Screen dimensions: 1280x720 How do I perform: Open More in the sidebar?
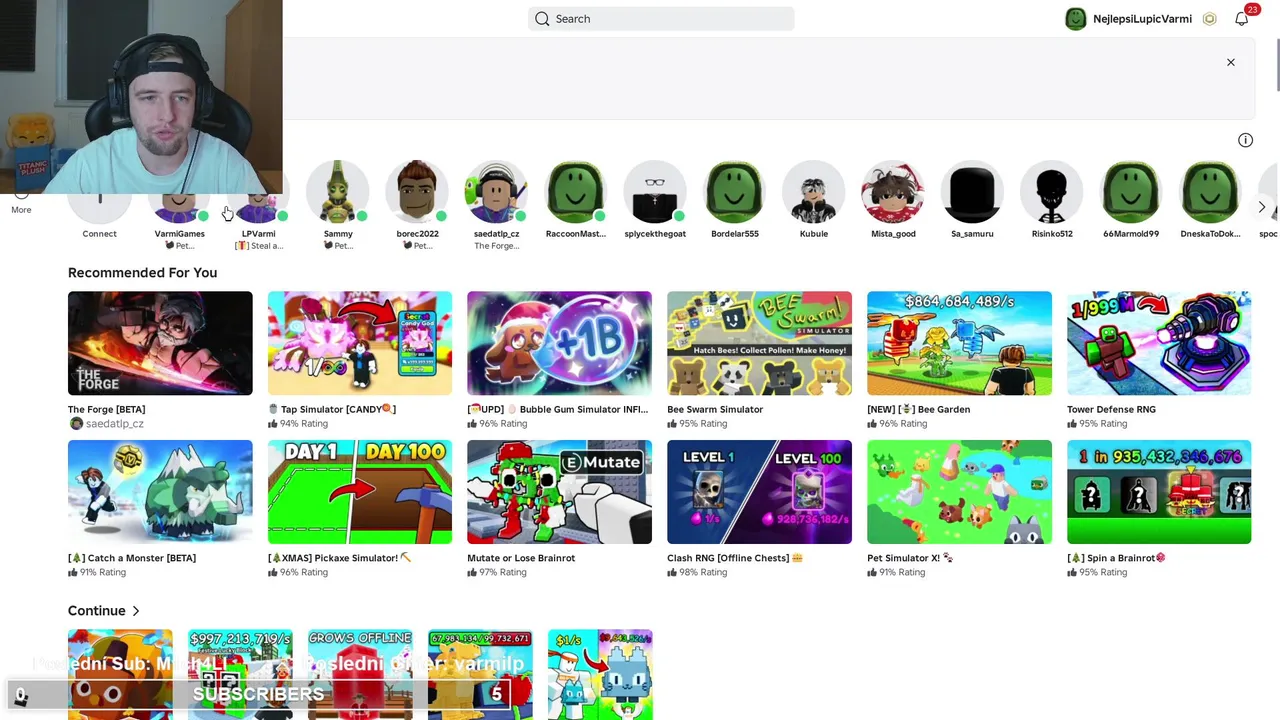click(x=21, y=210)
